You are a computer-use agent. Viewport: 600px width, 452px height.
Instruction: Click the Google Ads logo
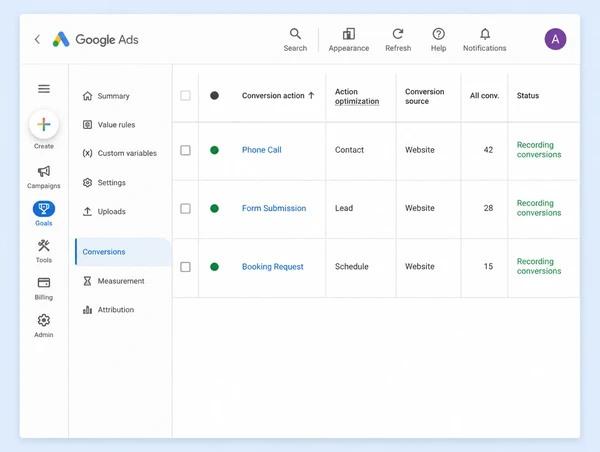point(95,39)
